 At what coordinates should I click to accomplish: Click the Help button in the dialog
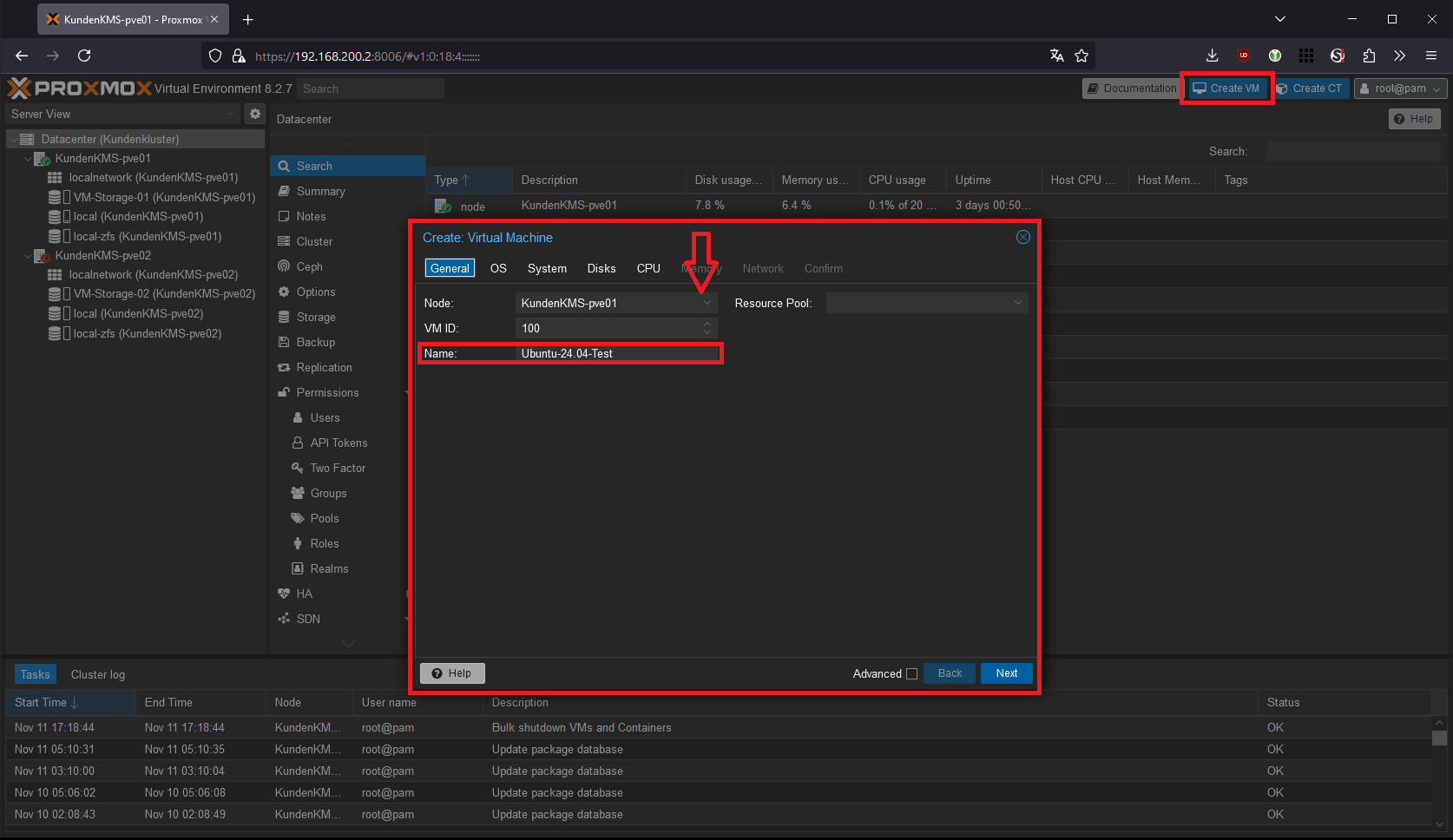(452, 673)
